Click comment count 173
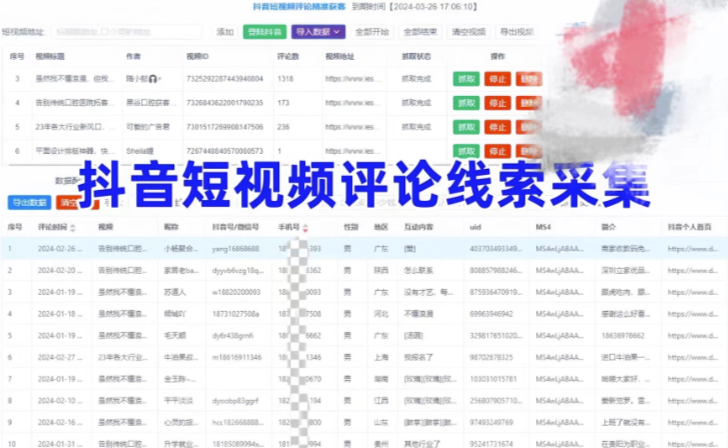728x448 pixels. (283, 103)
